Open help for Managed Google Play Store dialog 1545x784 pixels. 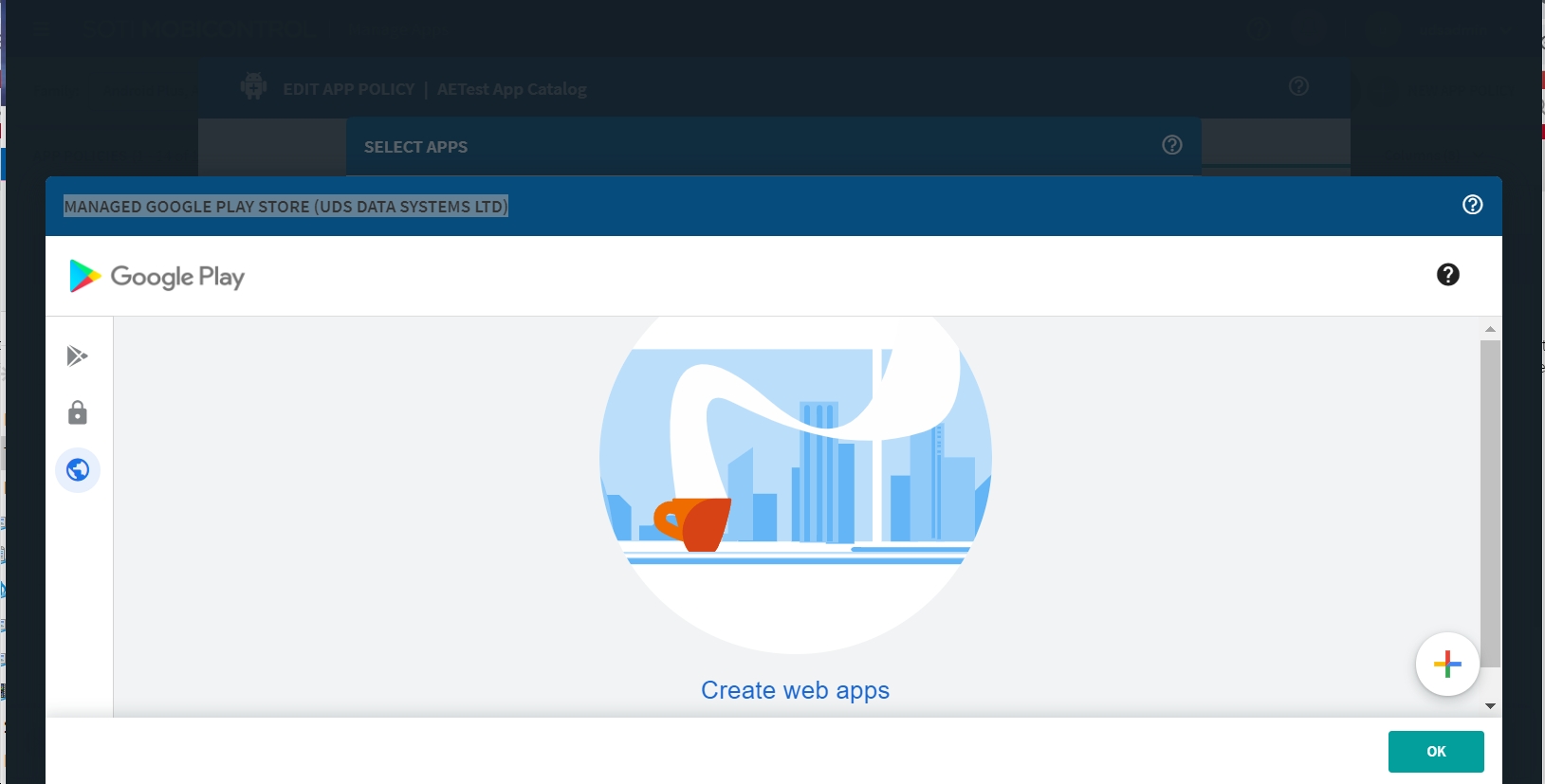(x=1472, y=205)
